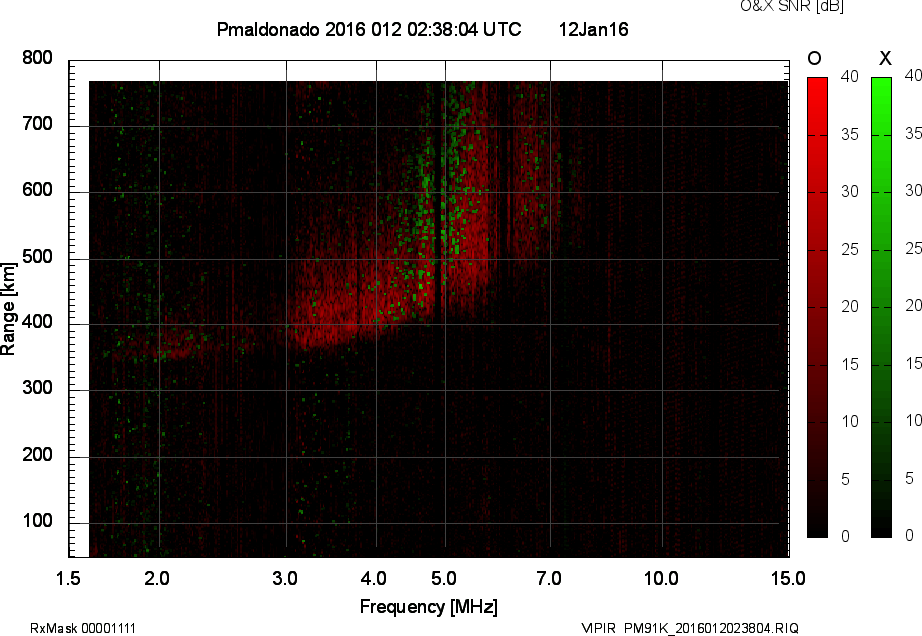Click the frequency tick label '10.0'
This screenshot has width=922, height=636.
point(662,578)
